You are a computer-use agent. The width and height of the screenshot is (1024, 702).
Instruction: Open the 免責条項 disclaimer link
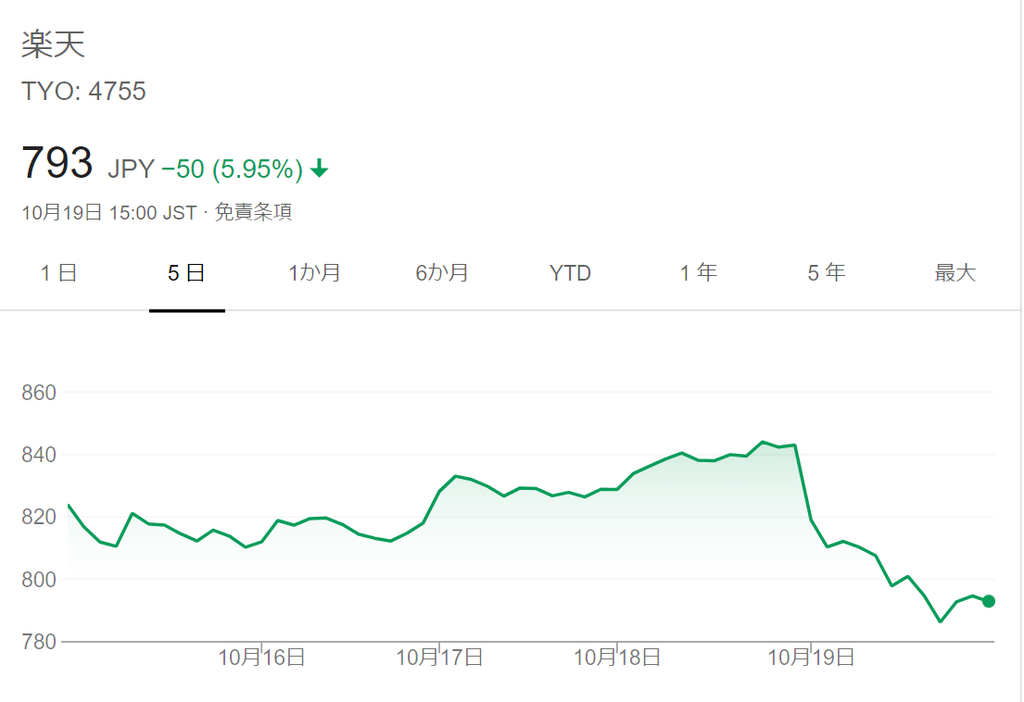(253, 212)
